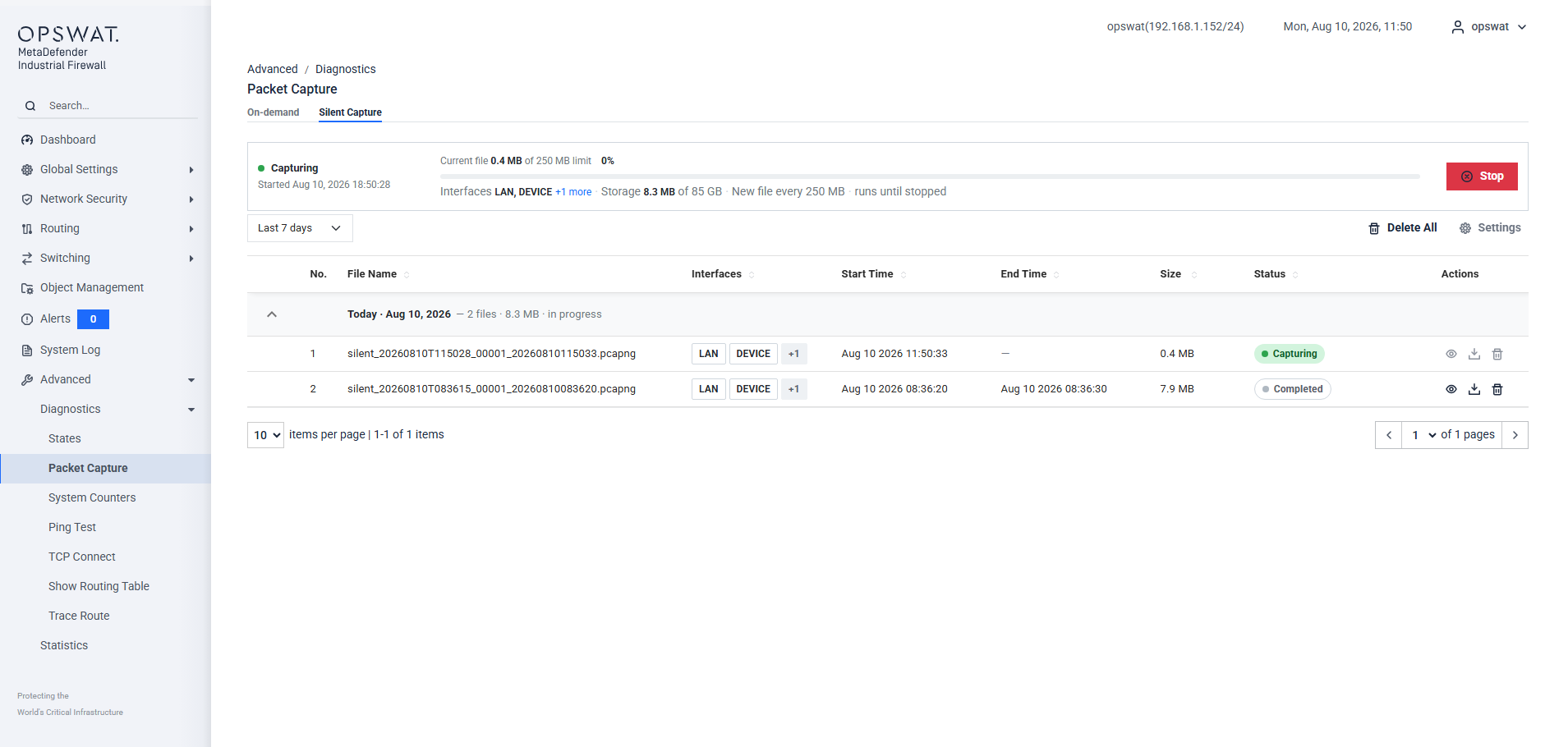Sort by Interfaces column
The image size is (1568, 747).
[x=752, y=274]
